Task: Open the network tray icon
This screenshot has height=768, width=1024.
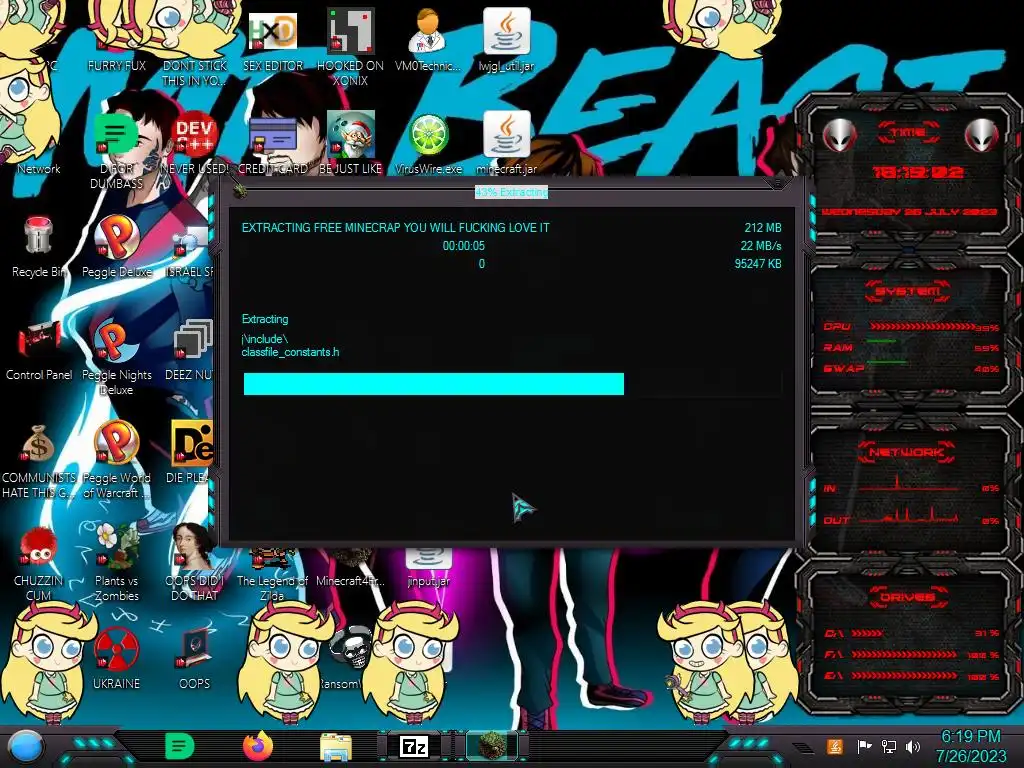Action: pyautogui.click(x=889, y=746)
